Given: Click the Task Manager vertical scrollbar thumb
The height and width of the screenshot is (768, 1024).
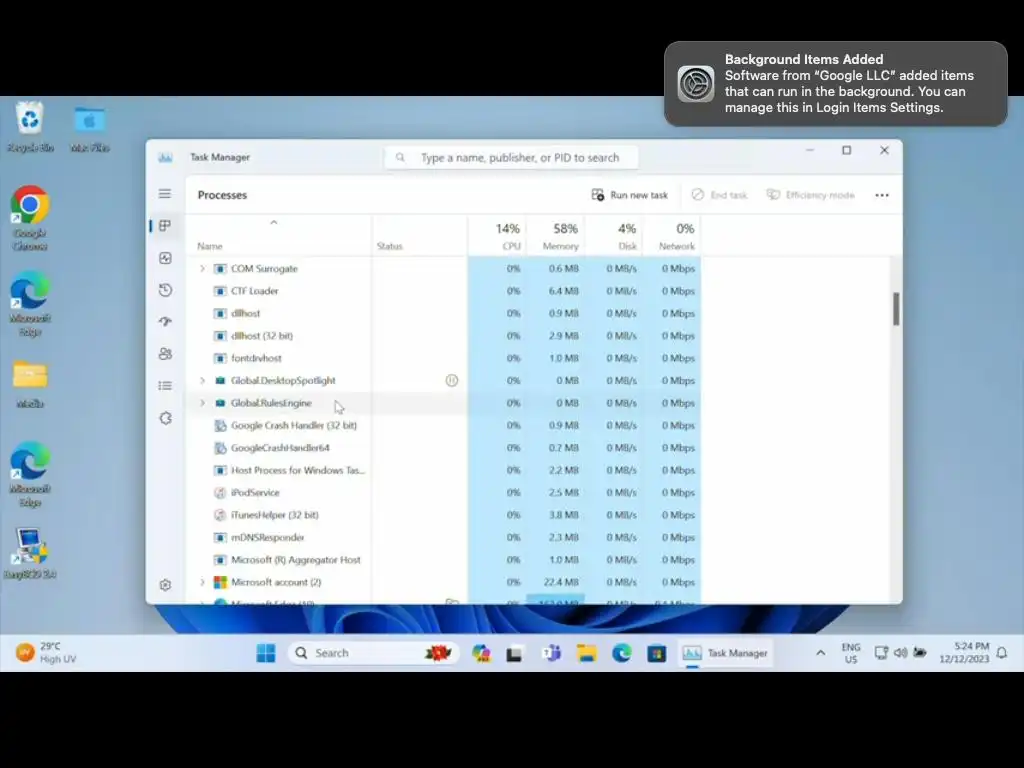Looking at the screenshot, I should point(896,308).
